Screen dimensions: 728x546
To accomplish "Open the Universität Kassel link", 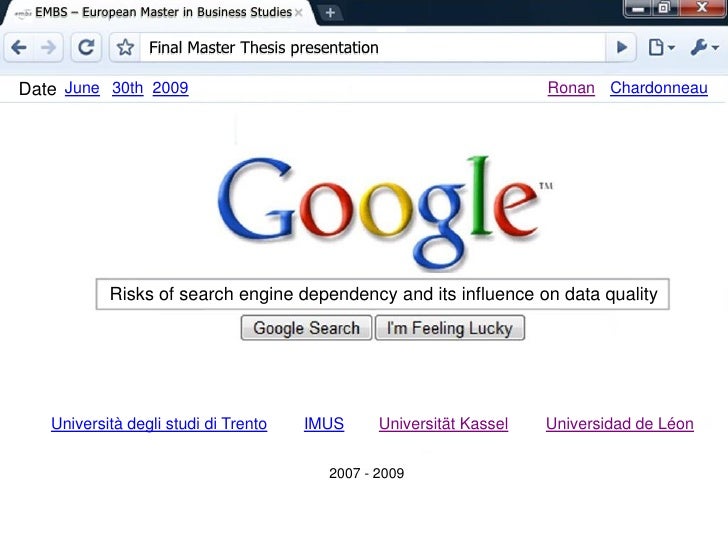I will click(443, 424).
